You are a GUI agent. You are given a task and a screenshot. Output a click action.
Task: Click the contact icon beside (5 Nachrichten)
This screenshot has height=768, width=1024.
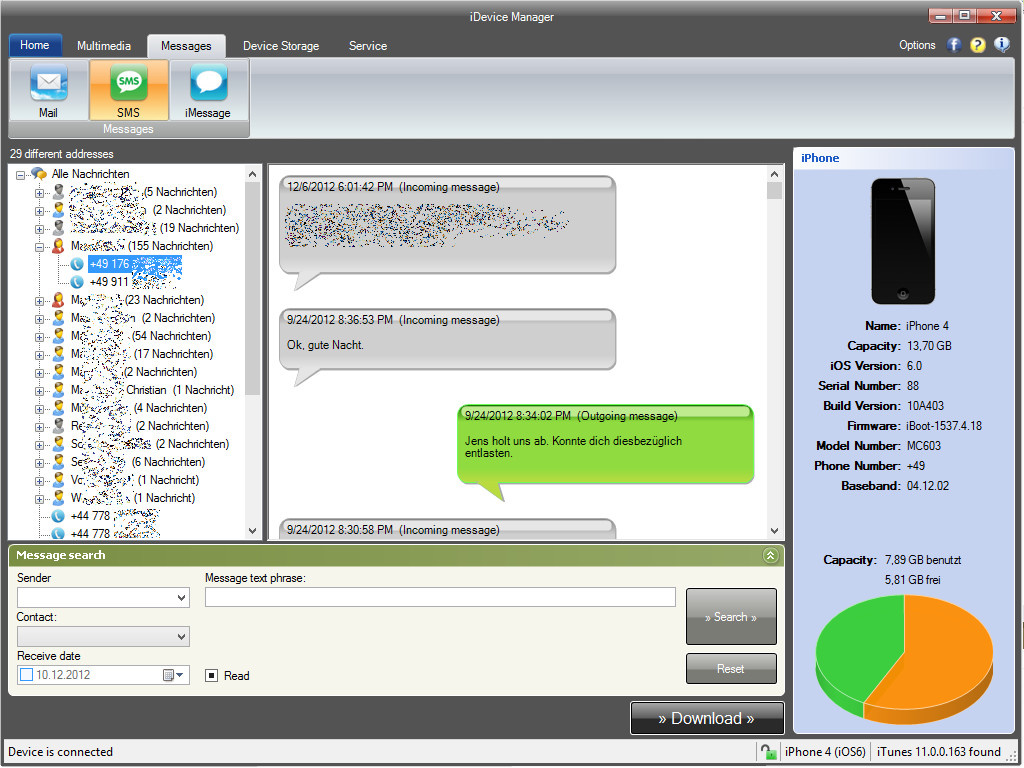tap(58, 192)
